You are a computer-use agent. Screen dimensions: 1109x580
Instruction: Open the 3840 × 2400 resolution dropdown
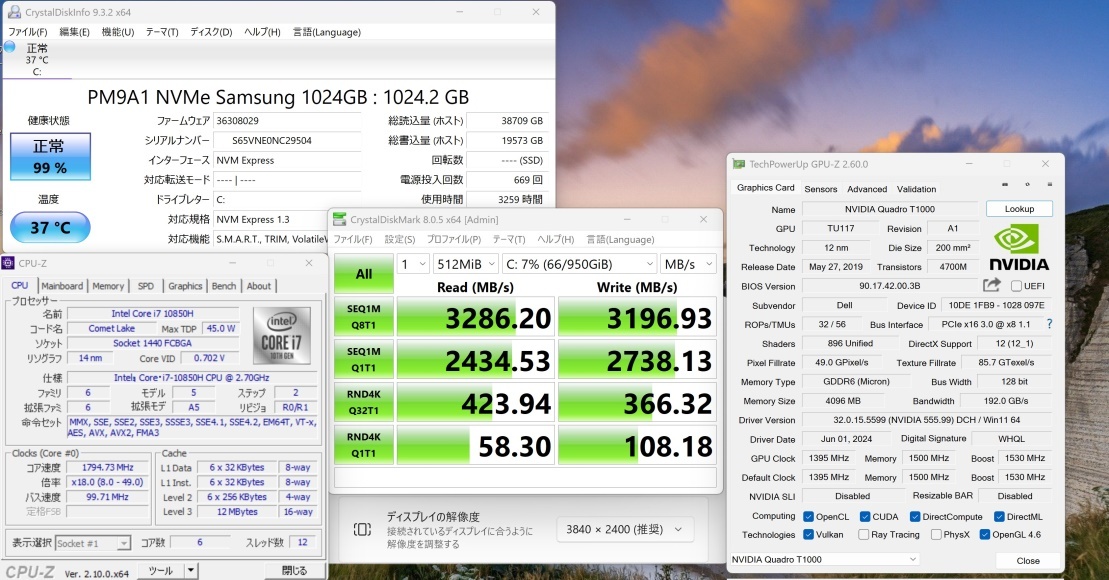pyautogui.click(x=625, y=529)
